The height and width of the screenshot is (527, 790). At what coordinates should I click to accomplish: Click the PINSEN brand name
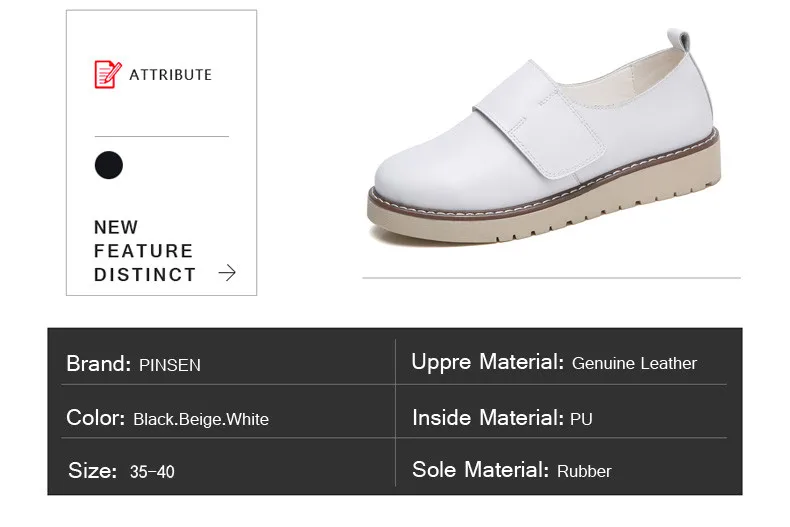(170, 365)
